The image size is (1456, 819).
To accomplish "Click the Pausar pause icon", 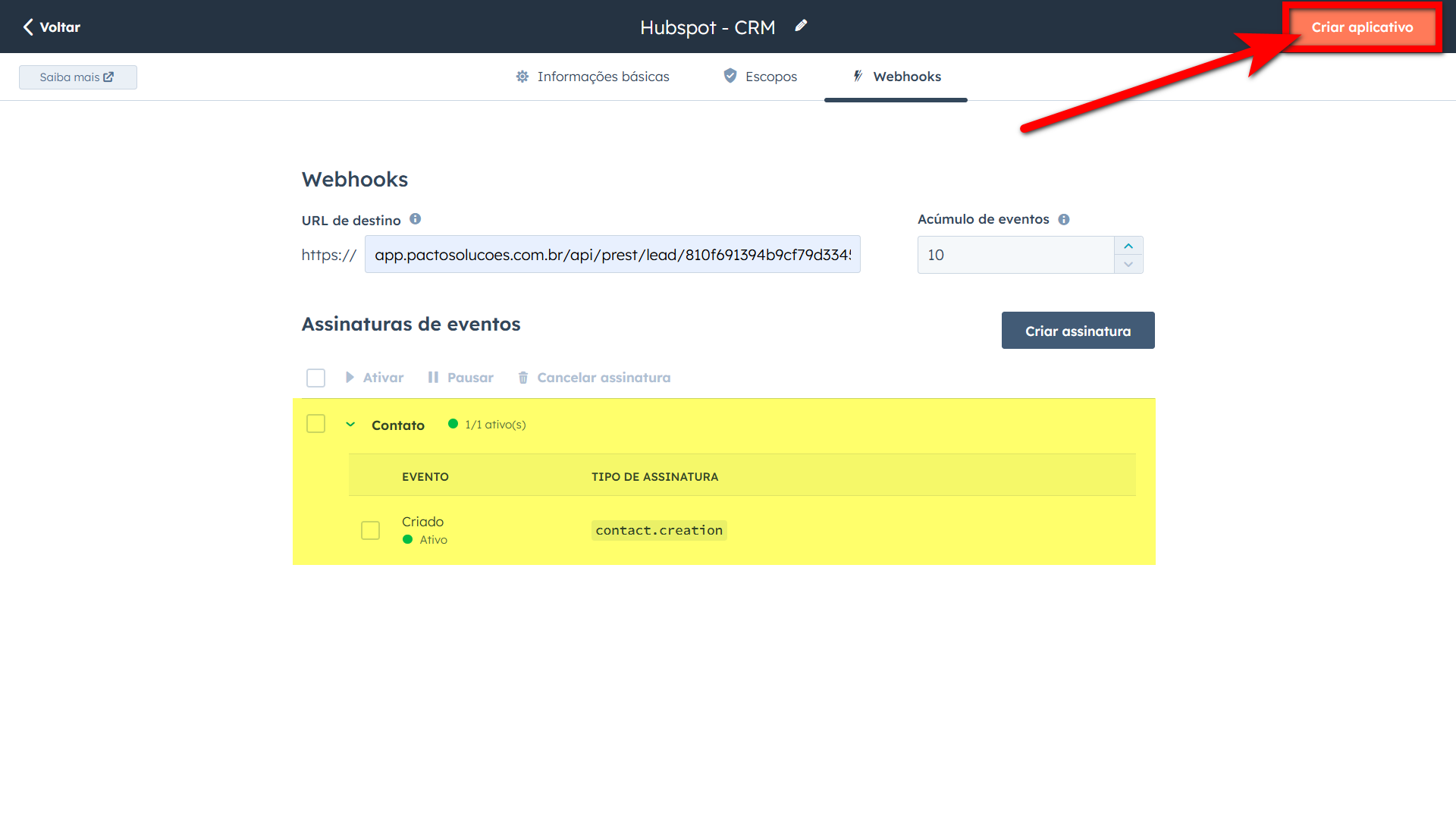I will 433,378.
